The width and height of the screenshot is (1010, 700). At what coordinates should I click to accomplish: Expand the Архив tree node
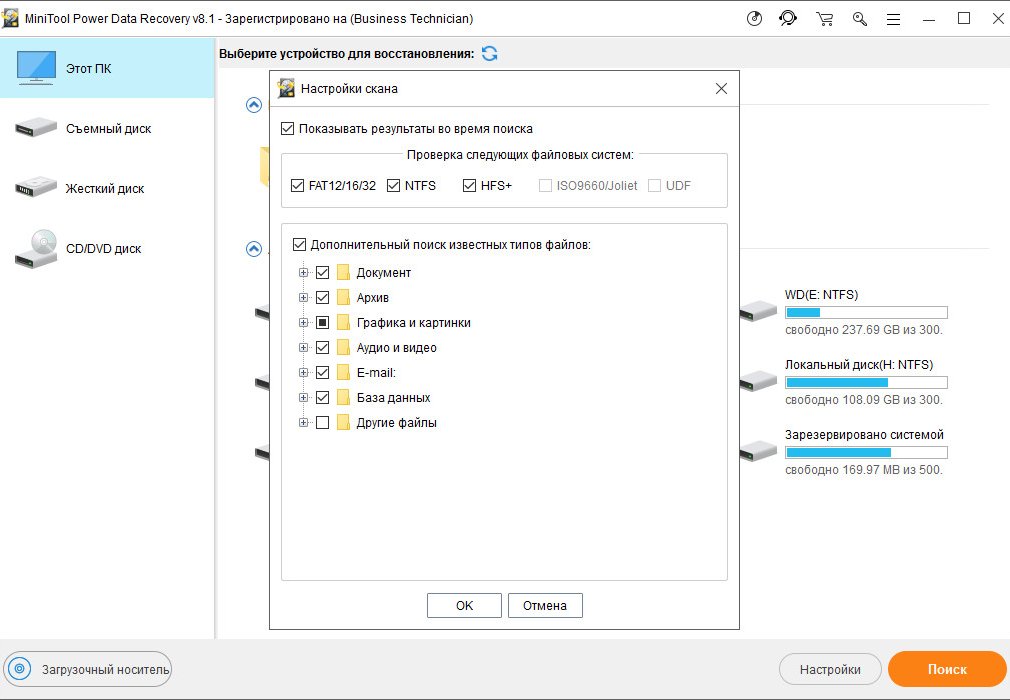[x=303, y=298]
